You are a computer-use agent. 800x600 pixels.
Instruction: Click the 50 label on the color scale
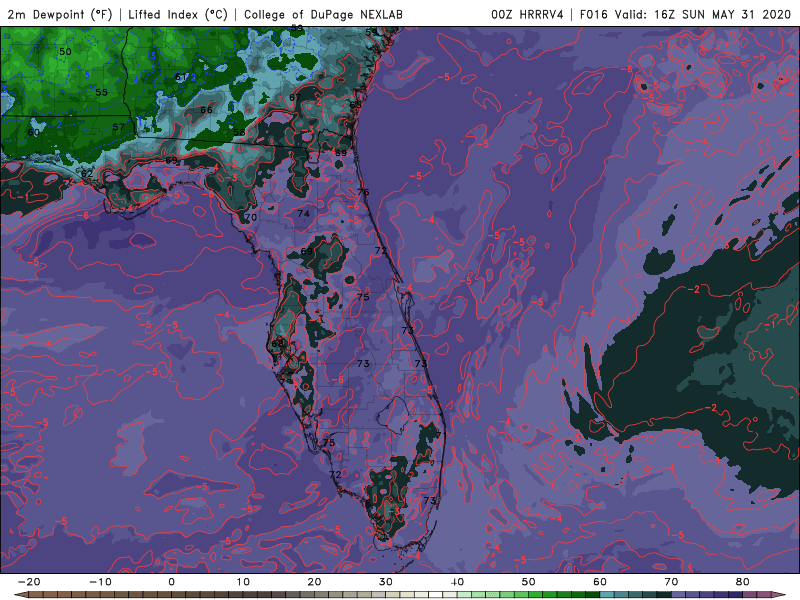(529, 582)
